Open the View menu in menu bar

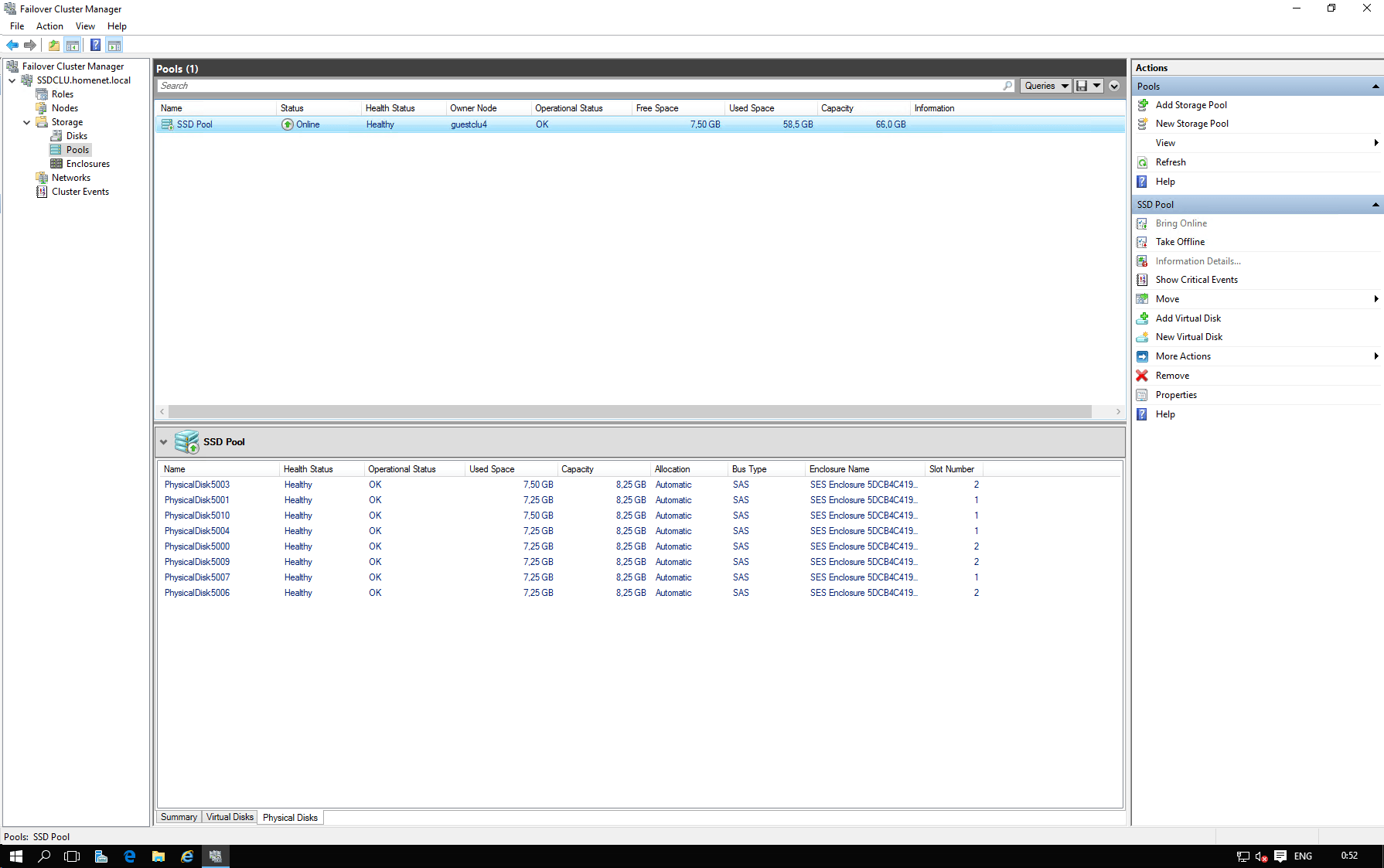click(x=85, y=26)
